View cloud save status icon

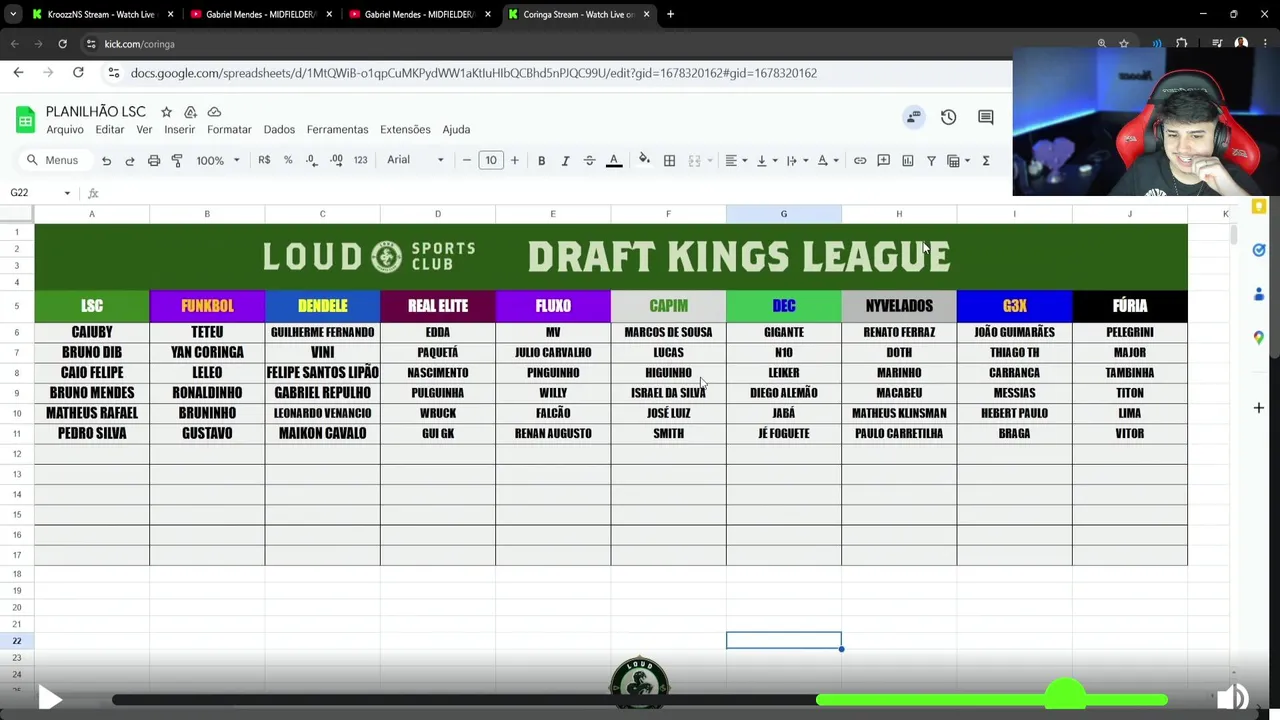[x=214, y=112]
